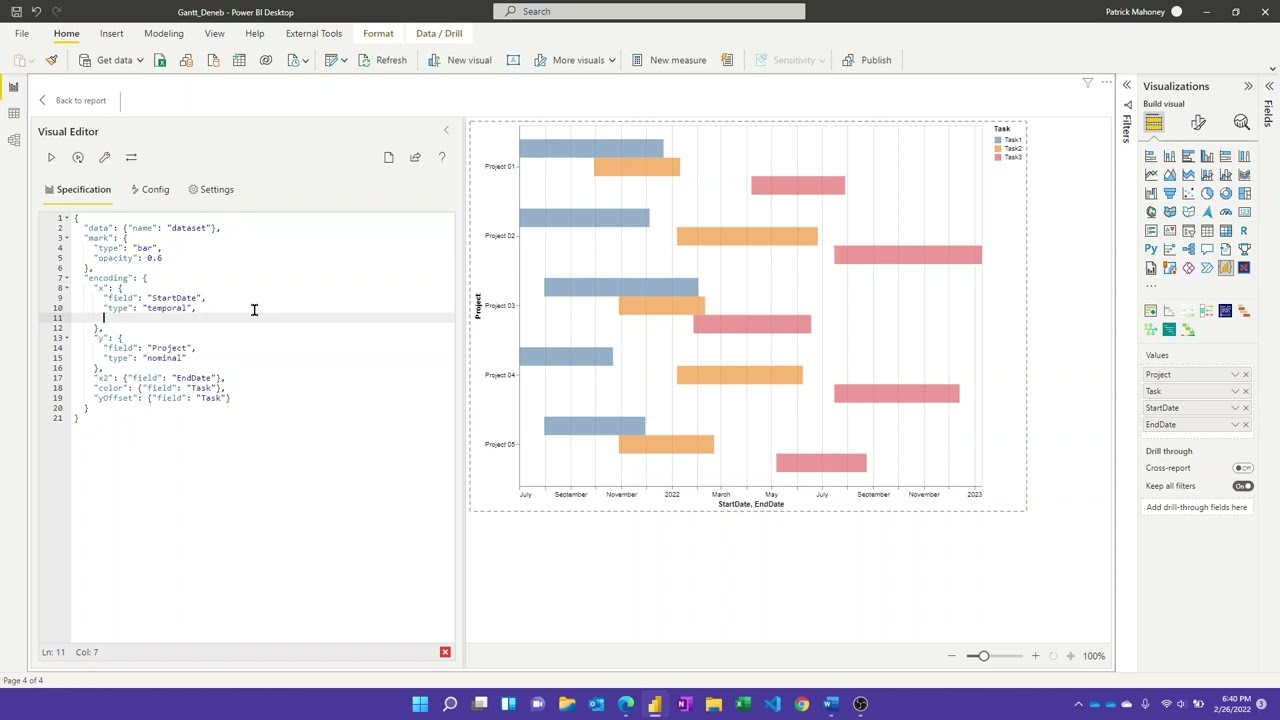The width and height of the screenshot is (1280, 720).
Task: Toggle Keep all filters switch
Action: [1243, 486]
